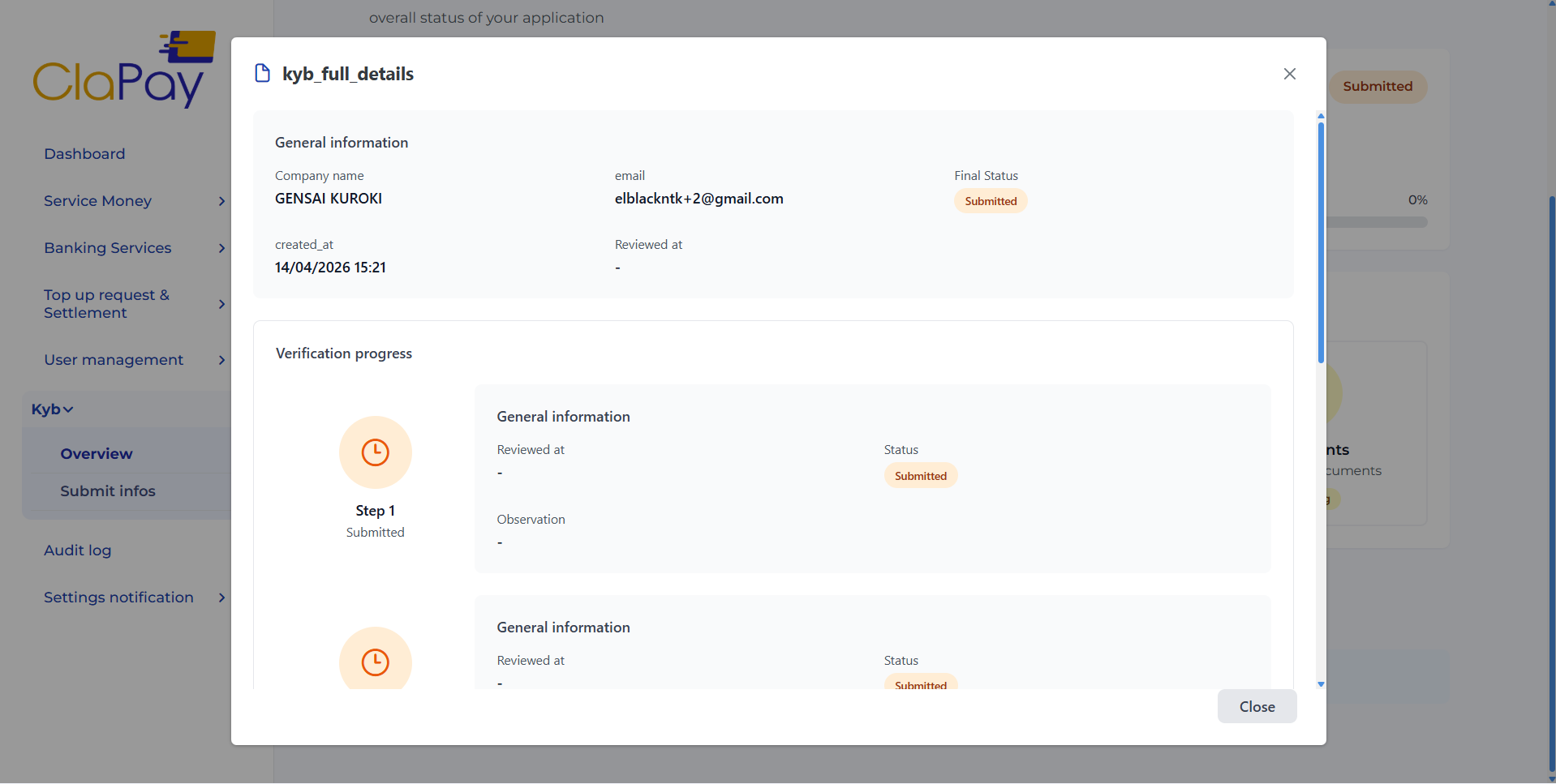Click the second step clock icon
The height and width of the screenshot is (784, 1556).
(x=375, y=662)
